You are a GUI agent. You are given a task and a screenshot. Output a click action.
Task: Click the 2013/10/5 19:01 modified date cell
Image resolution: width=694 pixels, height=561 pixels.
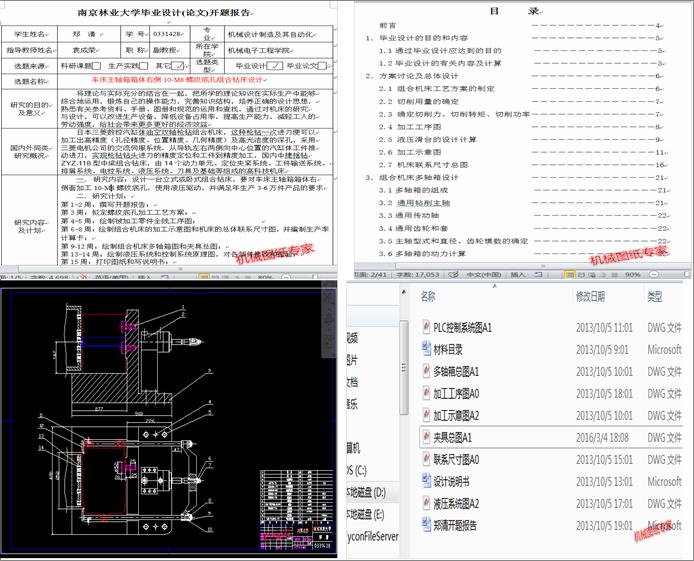pyautogui.click(x=604, y=526)
